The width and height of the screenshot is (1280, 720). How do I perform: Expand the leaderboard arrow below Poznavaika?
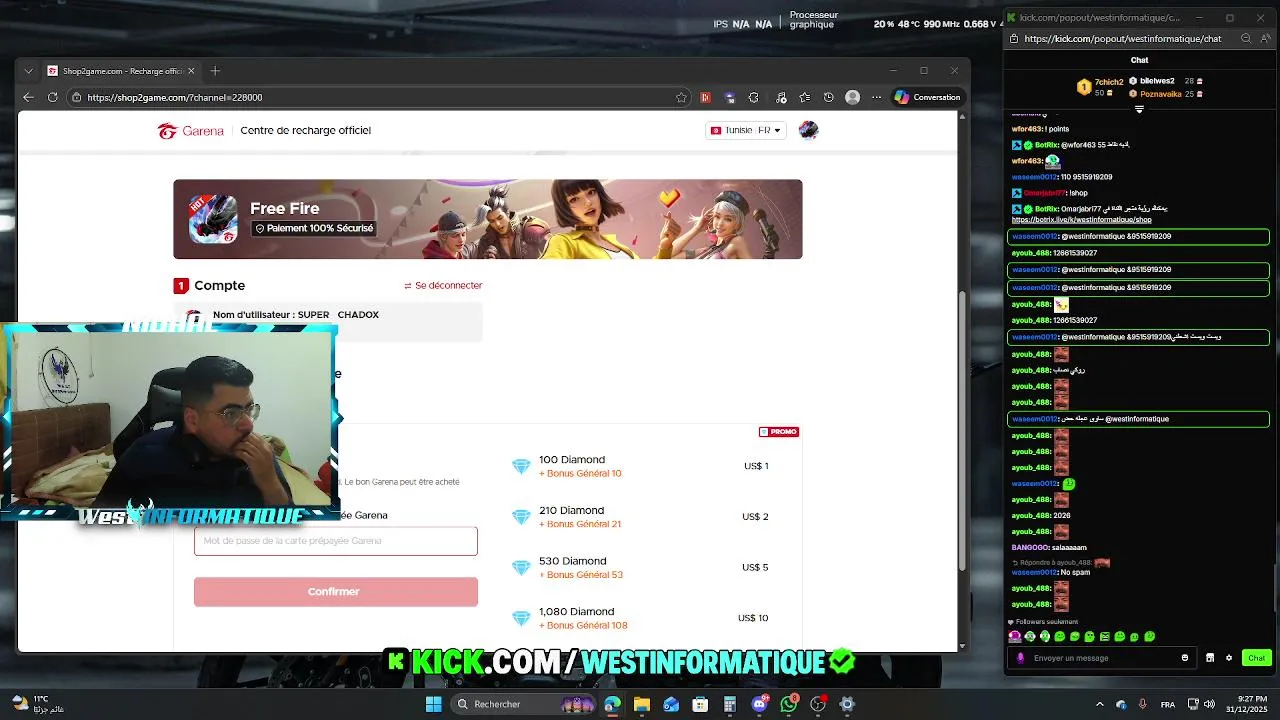coord(1139,109)
